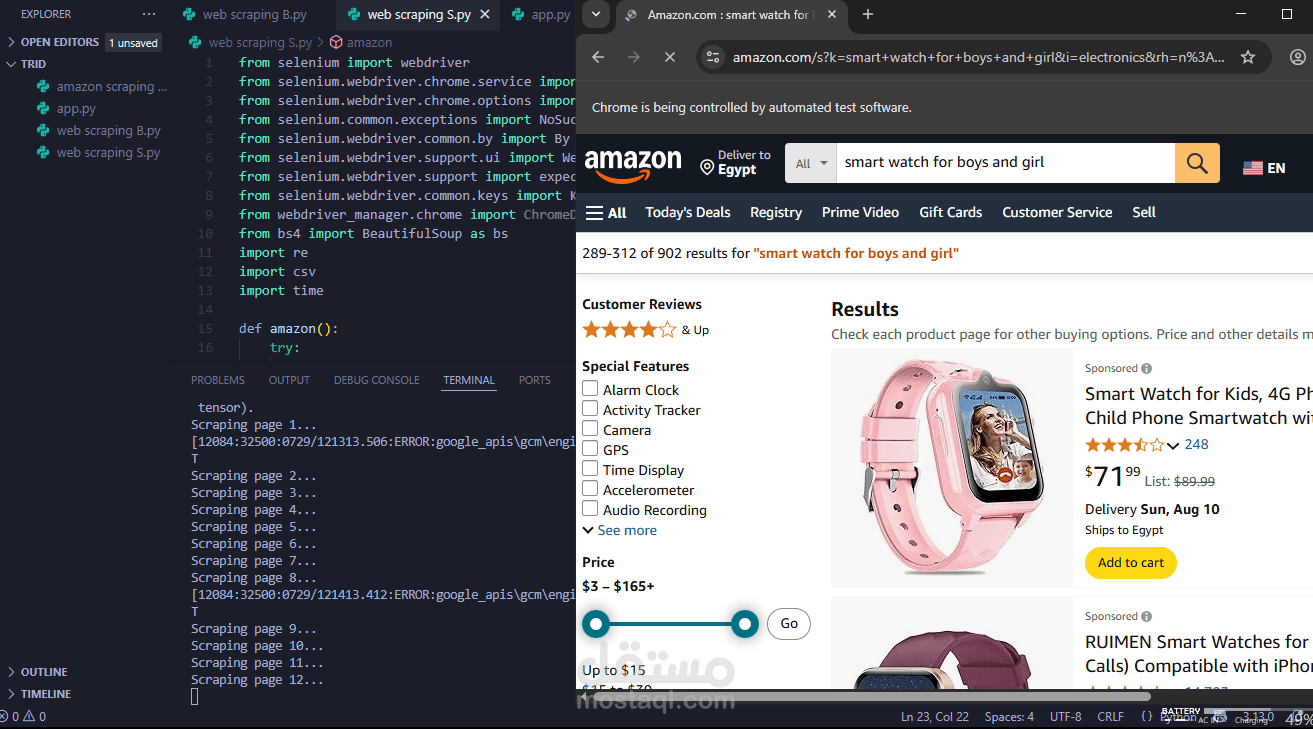
Task: Open Amazon hamburger All menu
Action: [x=606, y=212]
